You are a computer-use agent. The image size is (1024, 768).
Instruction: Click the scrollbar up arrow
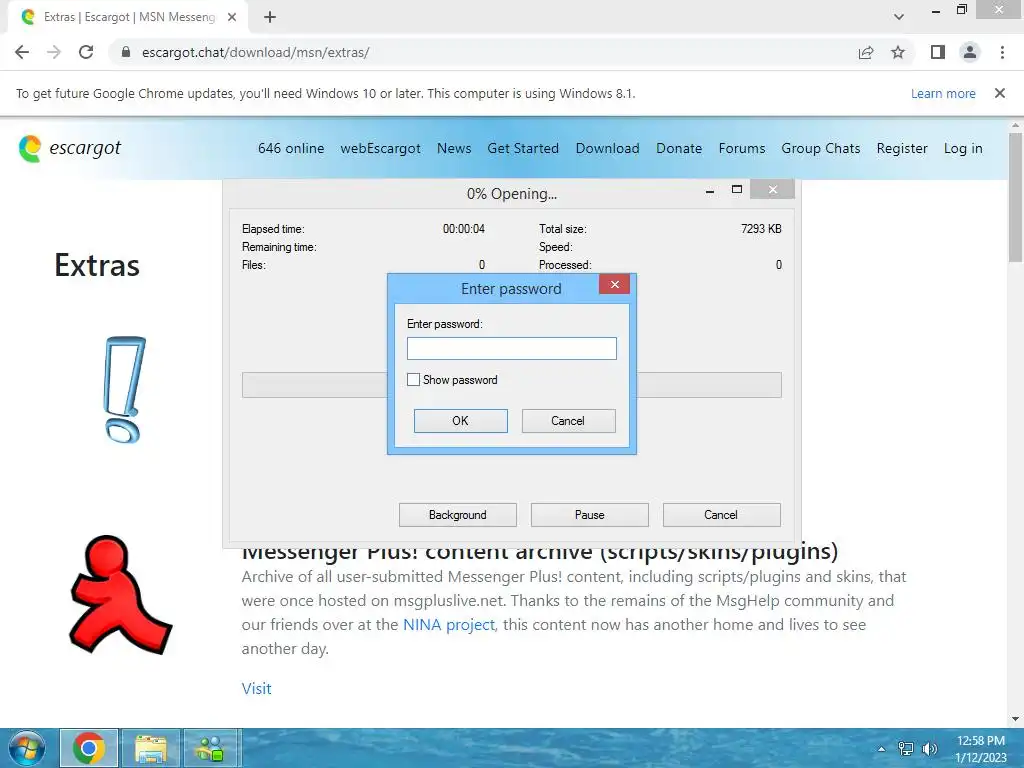pos(1016,125)
